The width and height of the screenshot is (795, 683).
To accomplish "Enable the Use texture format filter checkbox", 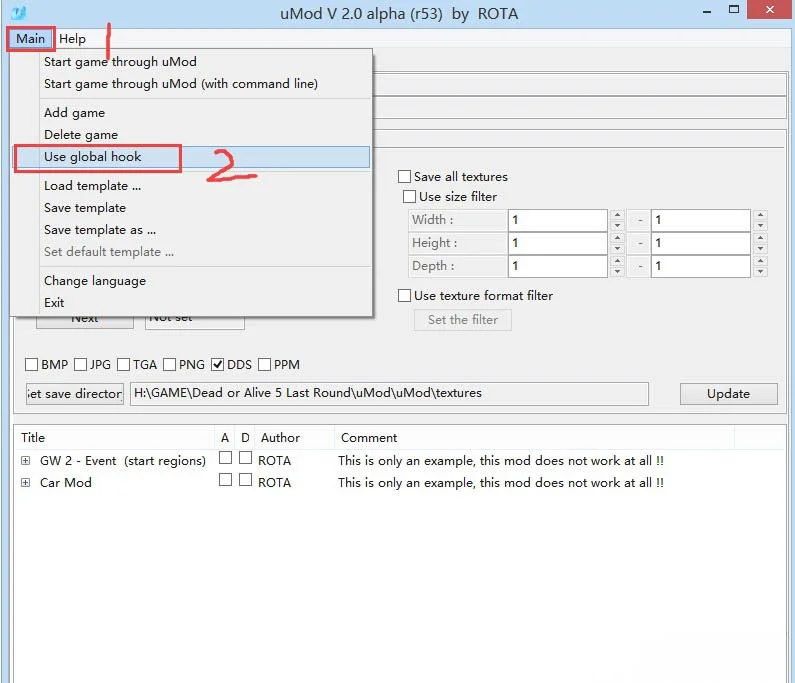I will coord(405,296).
